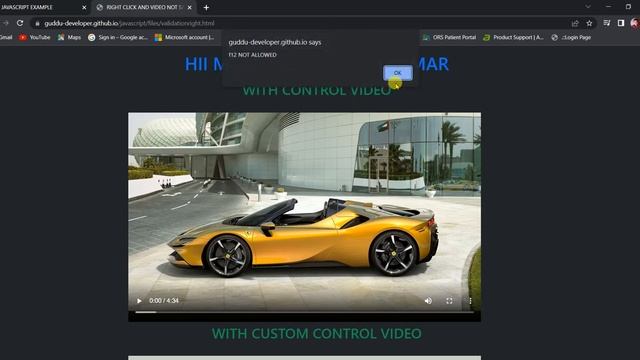Close the JAVASCRIPT EXAMPLE tab
The image size is (640, 360).
click(x=84, y=7)
